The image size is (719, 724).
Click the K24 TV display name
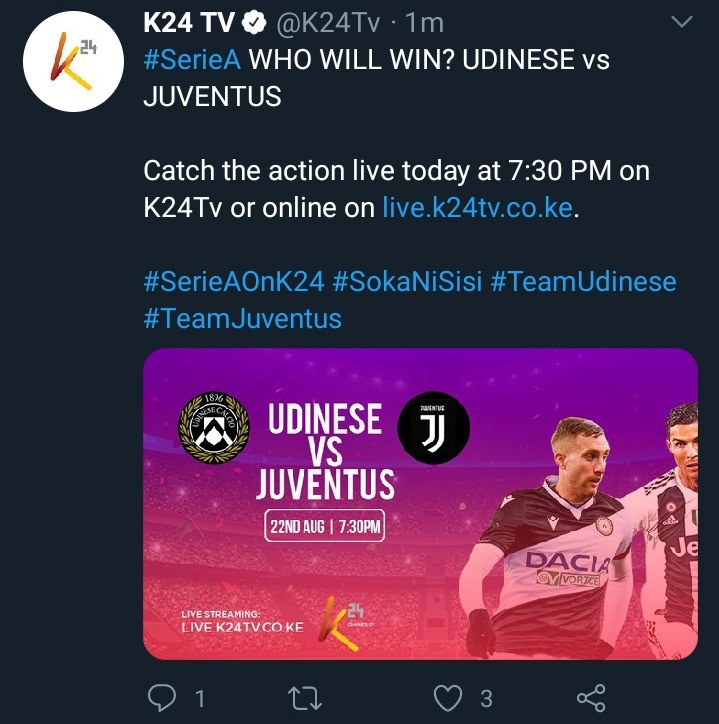[189, 22]
